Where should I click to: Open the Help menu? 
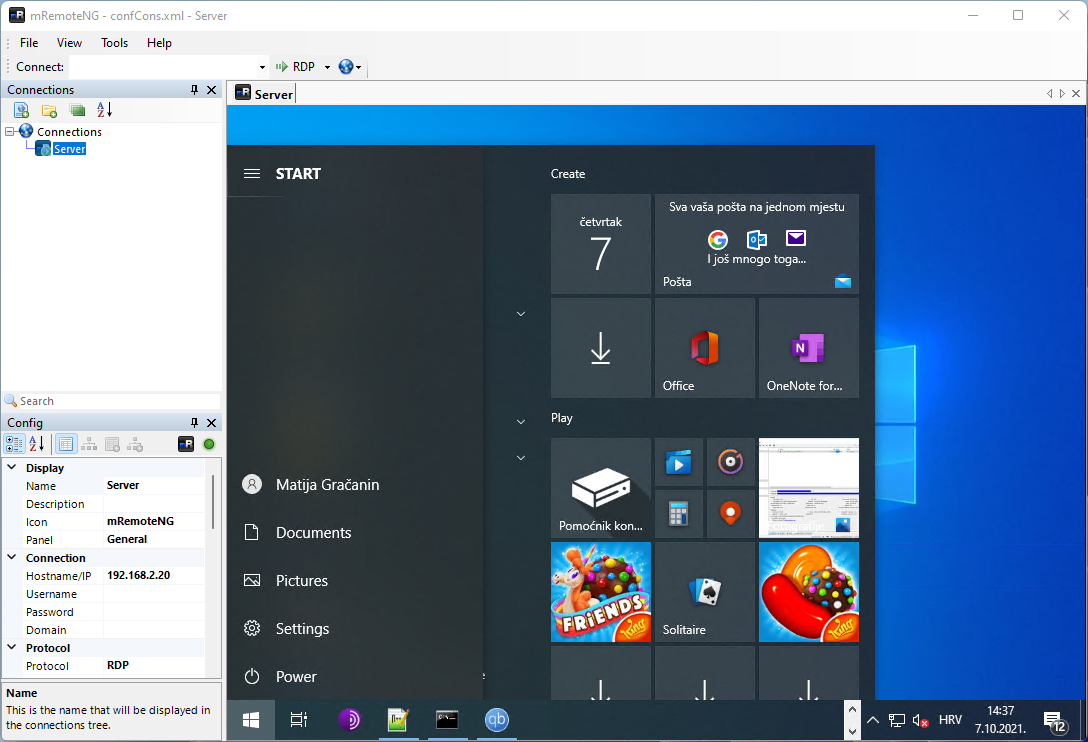159,43
